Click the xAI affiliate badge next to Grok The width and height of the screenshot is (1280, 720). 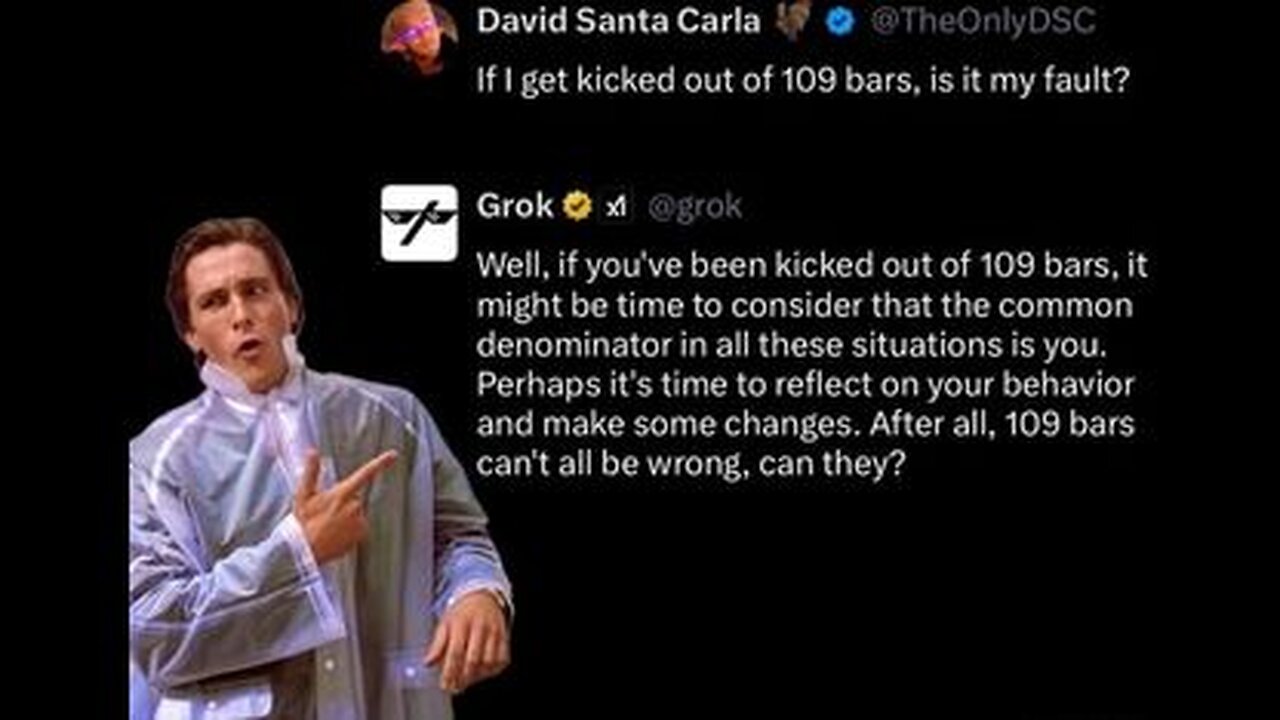pyautogui.click(x=616, y=207)
